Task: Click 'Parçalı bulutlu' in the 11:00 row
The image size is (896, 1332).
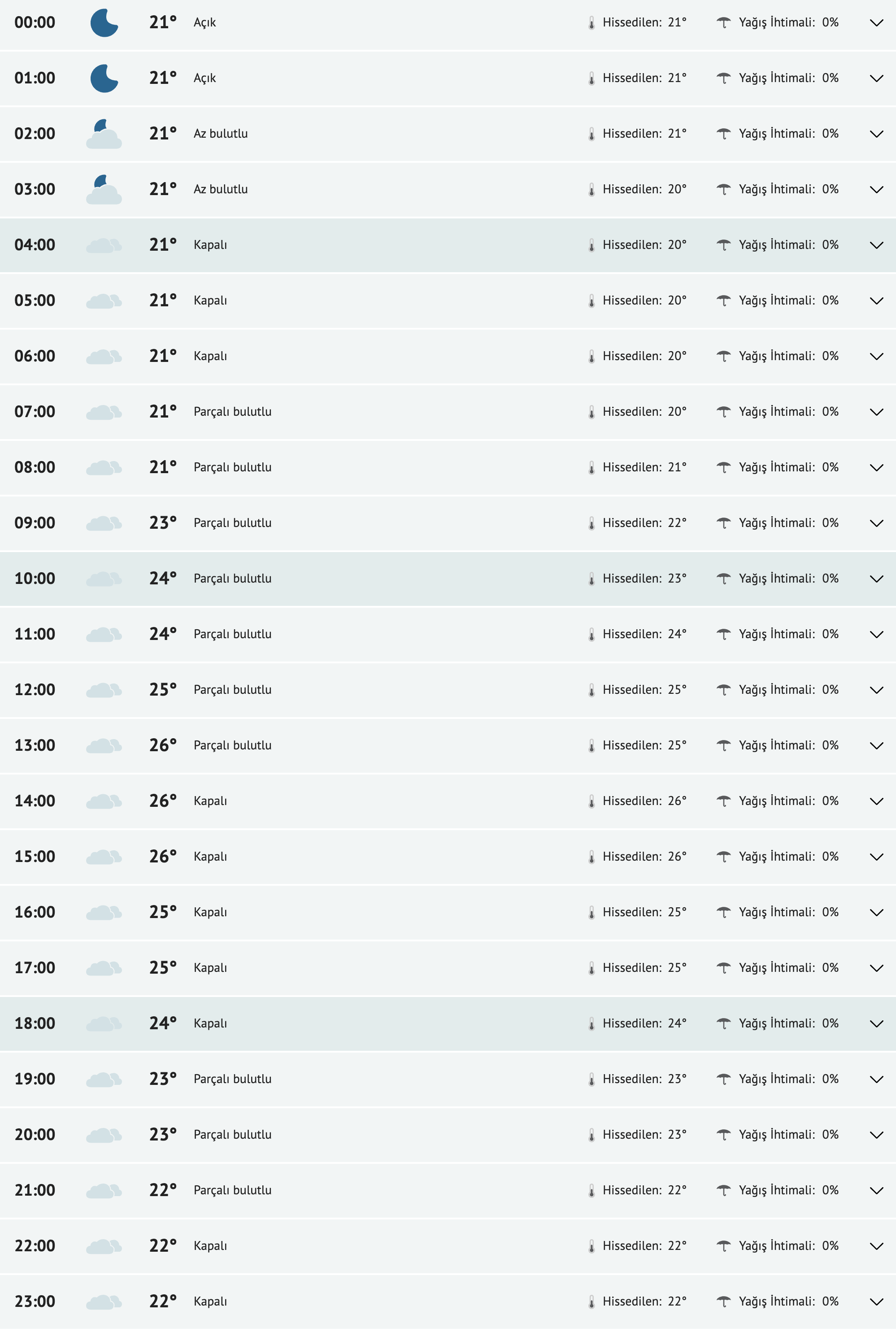Action: coord(233,634)
